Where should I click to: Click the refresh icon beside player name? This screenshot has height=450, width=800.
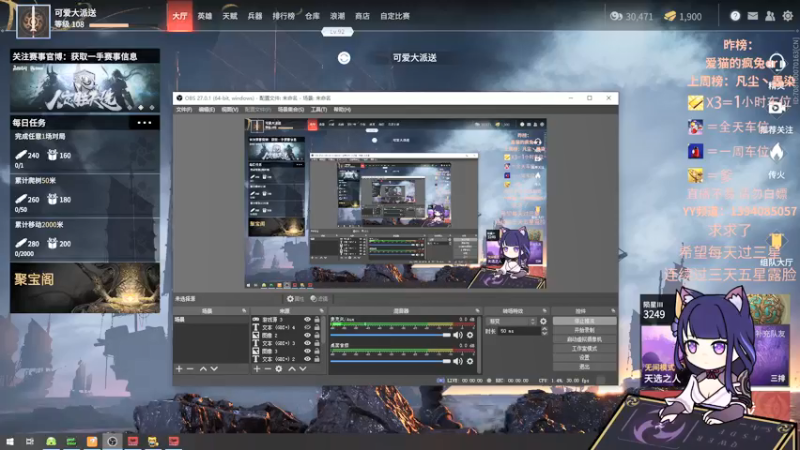[x=344, y=58]
